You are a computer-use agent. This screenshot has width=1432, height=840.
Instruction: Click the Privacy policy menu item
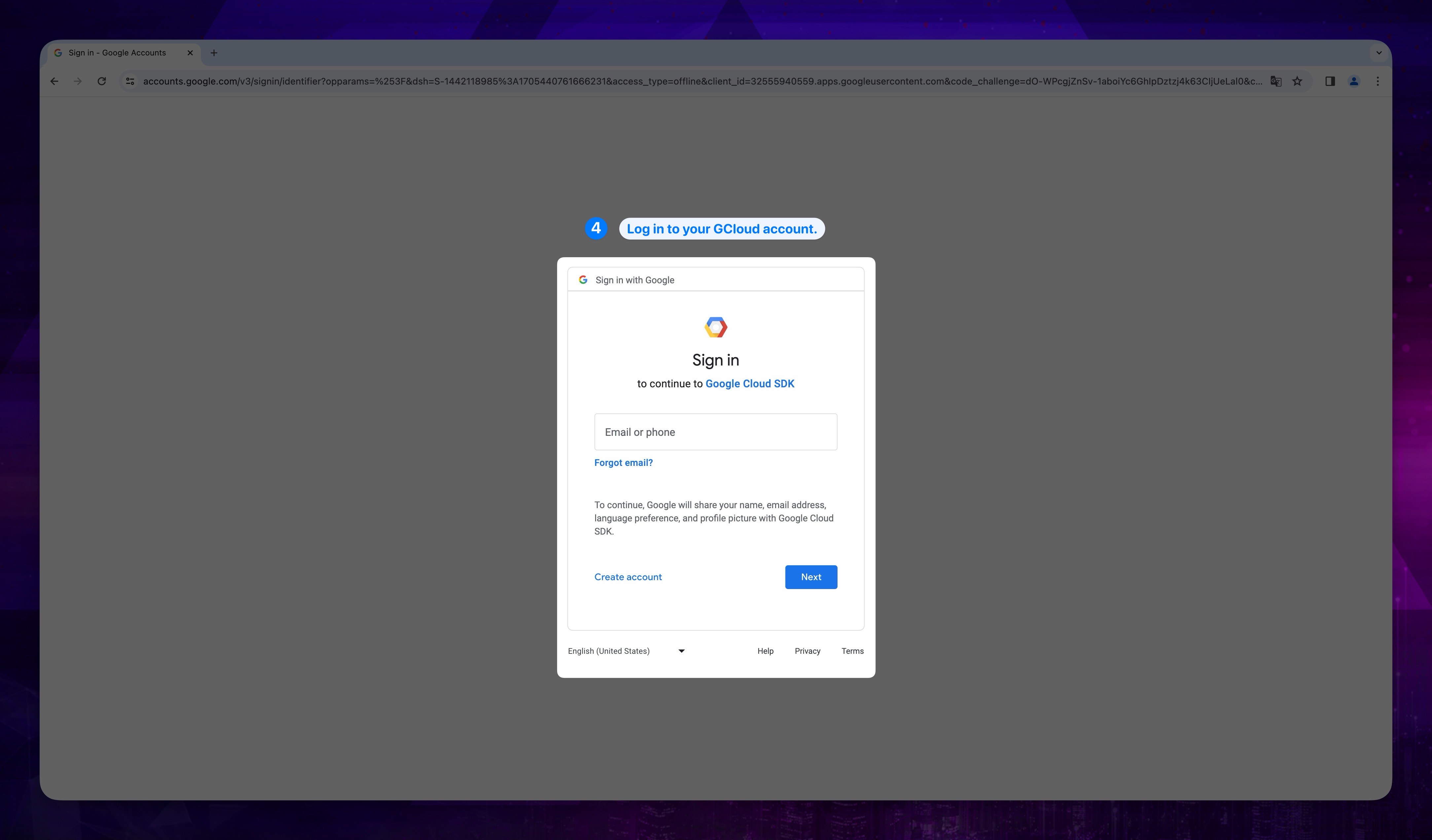coord(807,651)
